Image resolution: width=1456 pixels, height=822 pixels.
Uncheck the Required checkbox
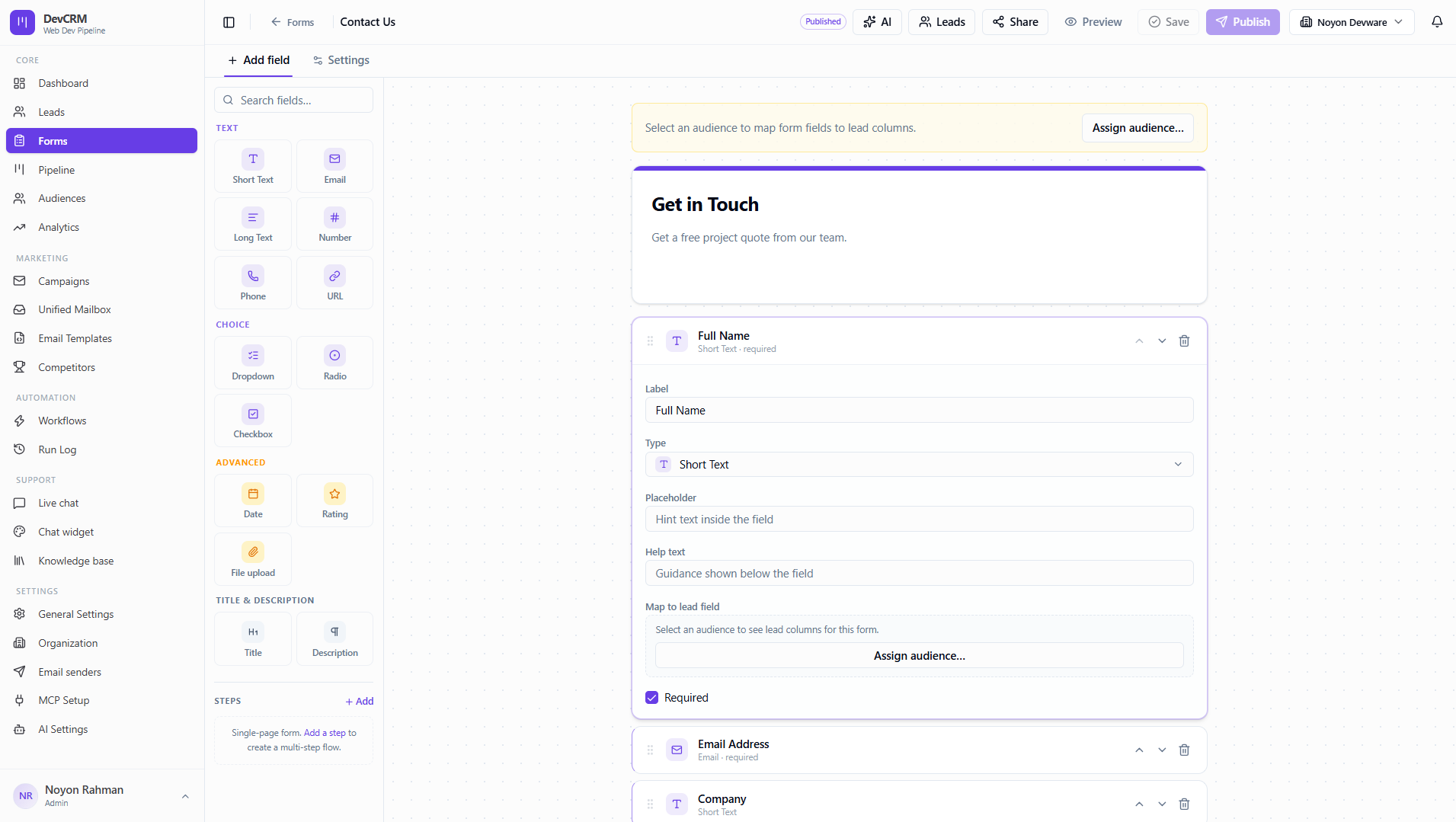651,698
